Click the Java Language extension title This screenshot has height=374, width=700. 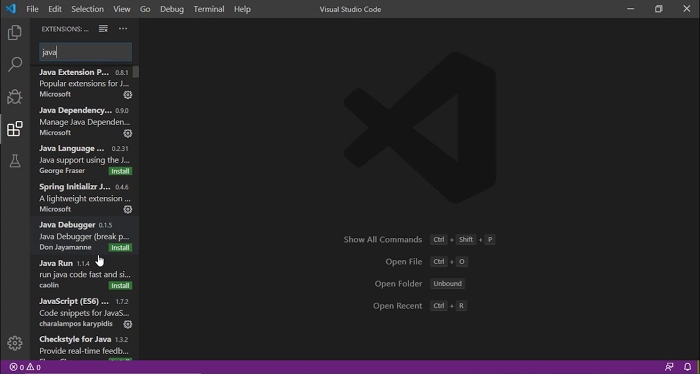click(71, 148)
